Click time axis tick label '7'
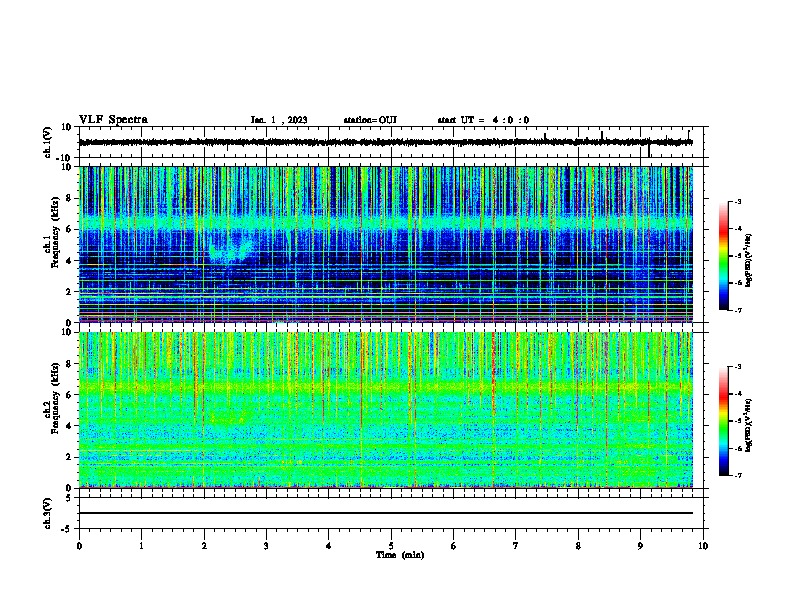 pos(516,546)
